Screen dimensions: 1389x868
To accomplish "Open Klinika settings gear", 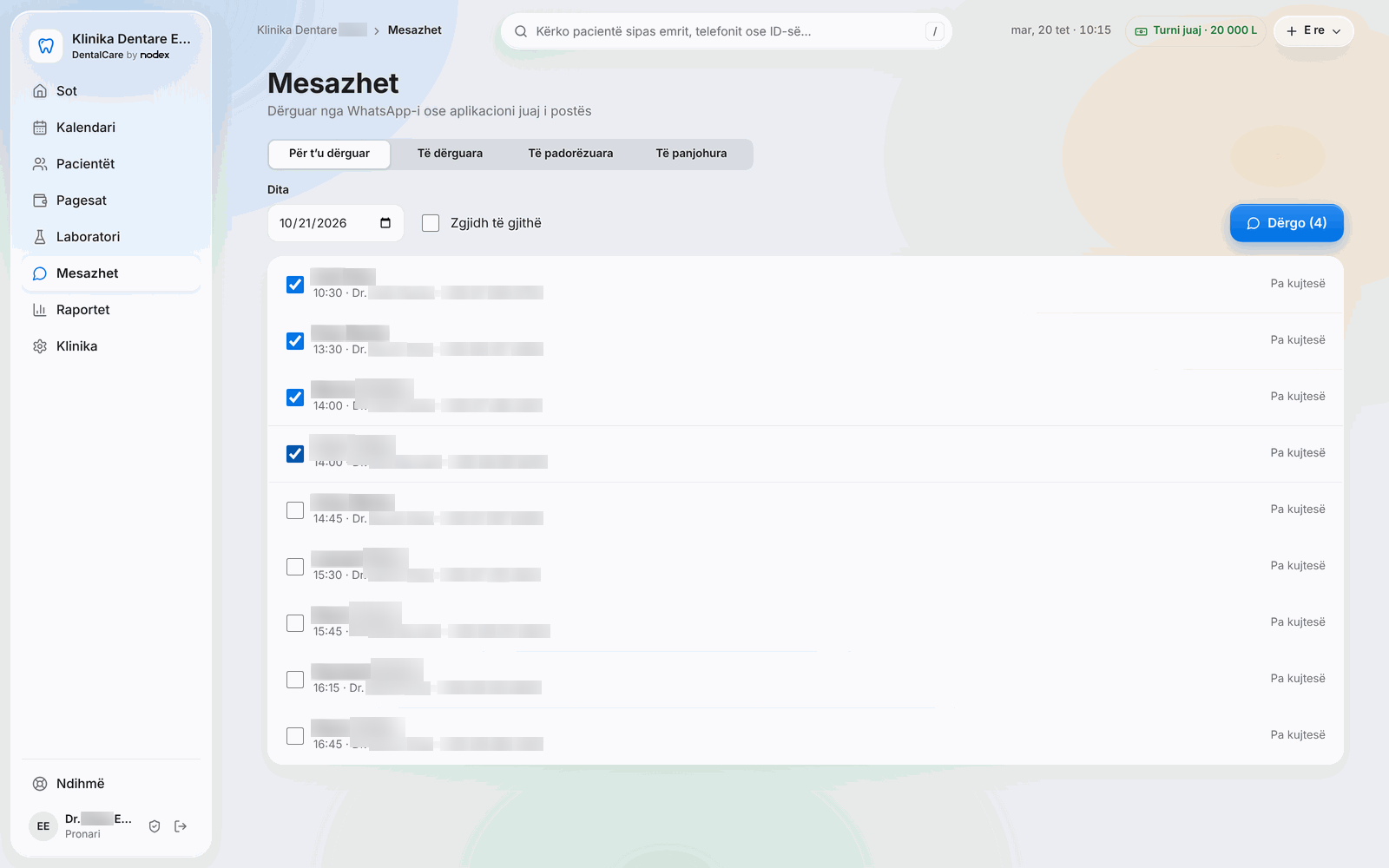I will point(111,346).
